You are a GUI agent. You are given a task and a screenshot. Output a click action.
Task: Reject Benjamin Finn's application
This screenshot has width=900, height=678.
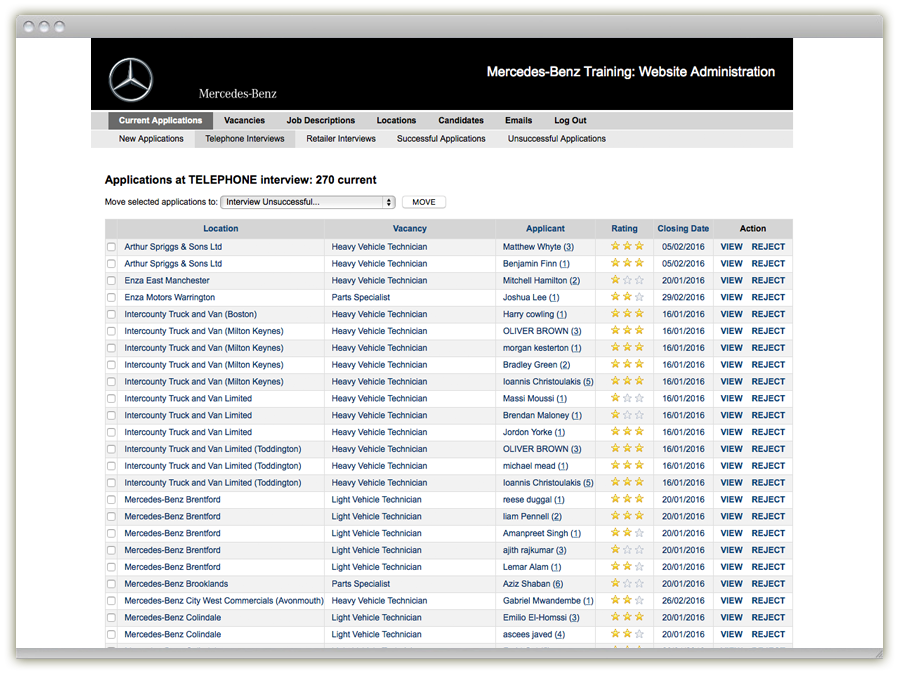click(x=768, y=264)
